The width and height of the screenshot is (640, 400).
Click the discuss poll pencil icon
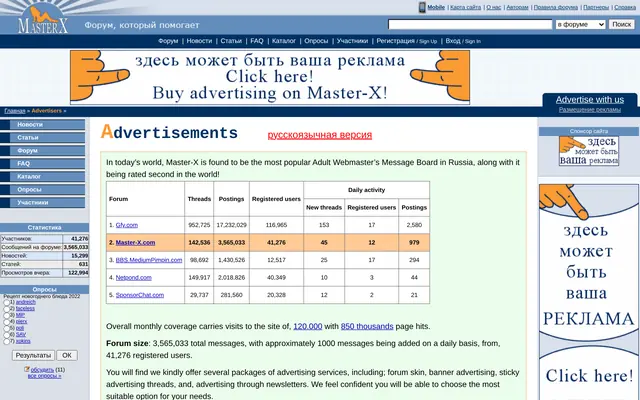[27, 369]
